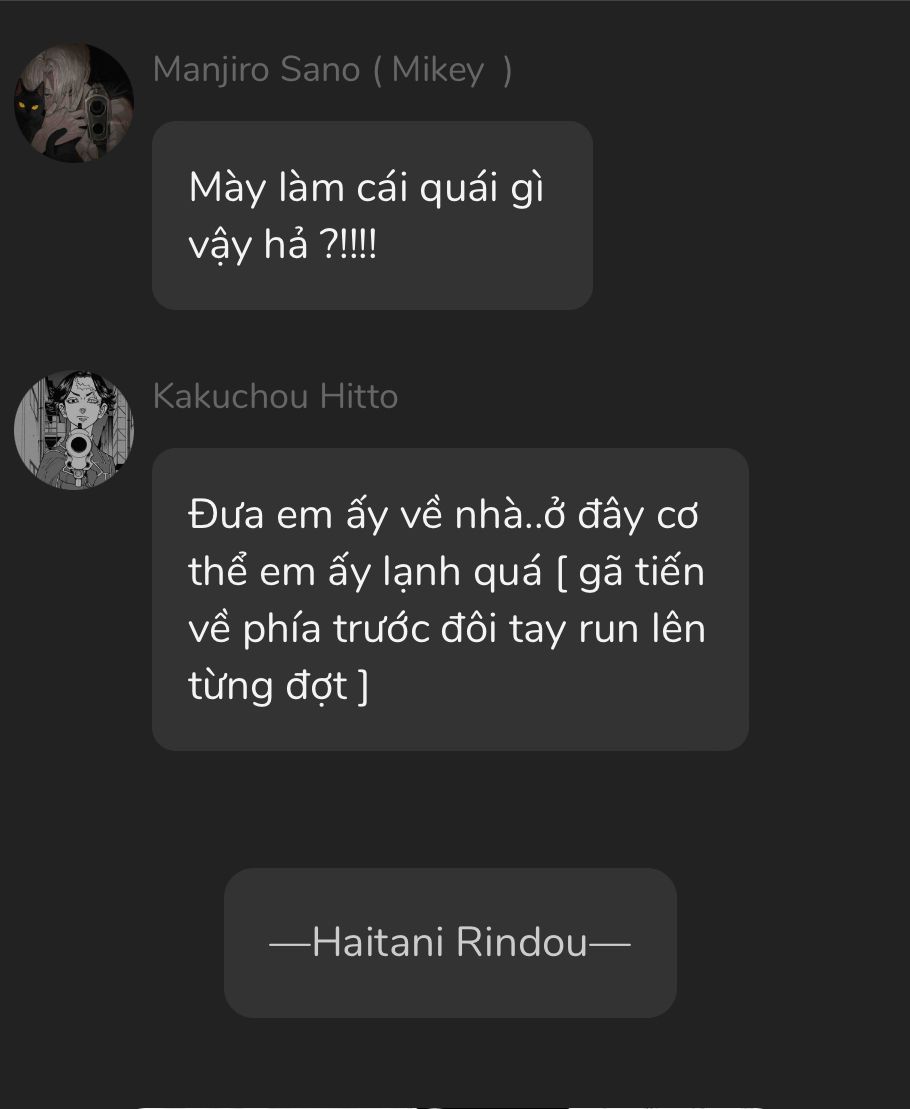Open Kakuchou Hitto's profile avatar
910x1109 pixels.
click(74, 430)
